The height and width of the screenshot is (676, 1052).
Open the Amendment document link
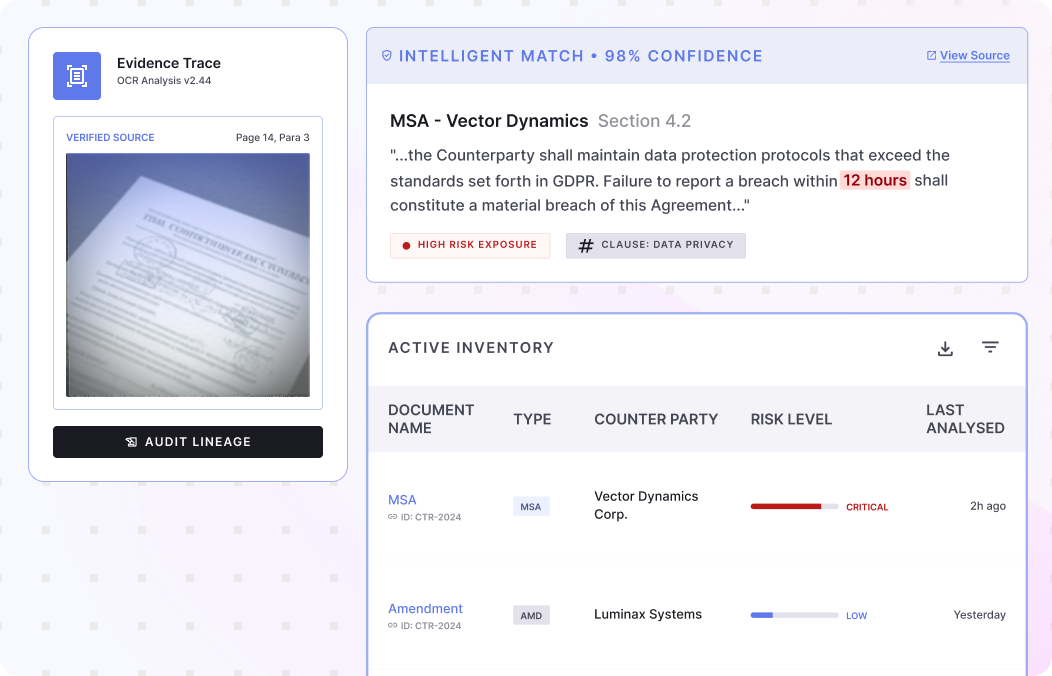425,608
